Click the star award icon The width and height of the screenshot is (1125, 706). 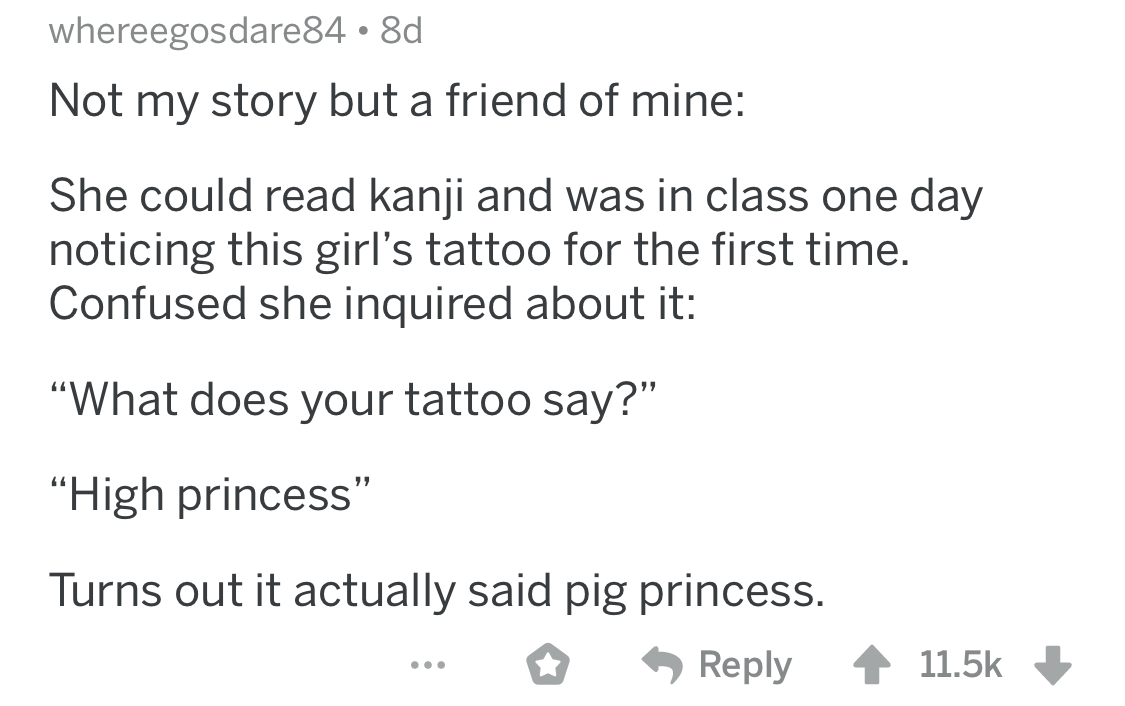(548, 666)
